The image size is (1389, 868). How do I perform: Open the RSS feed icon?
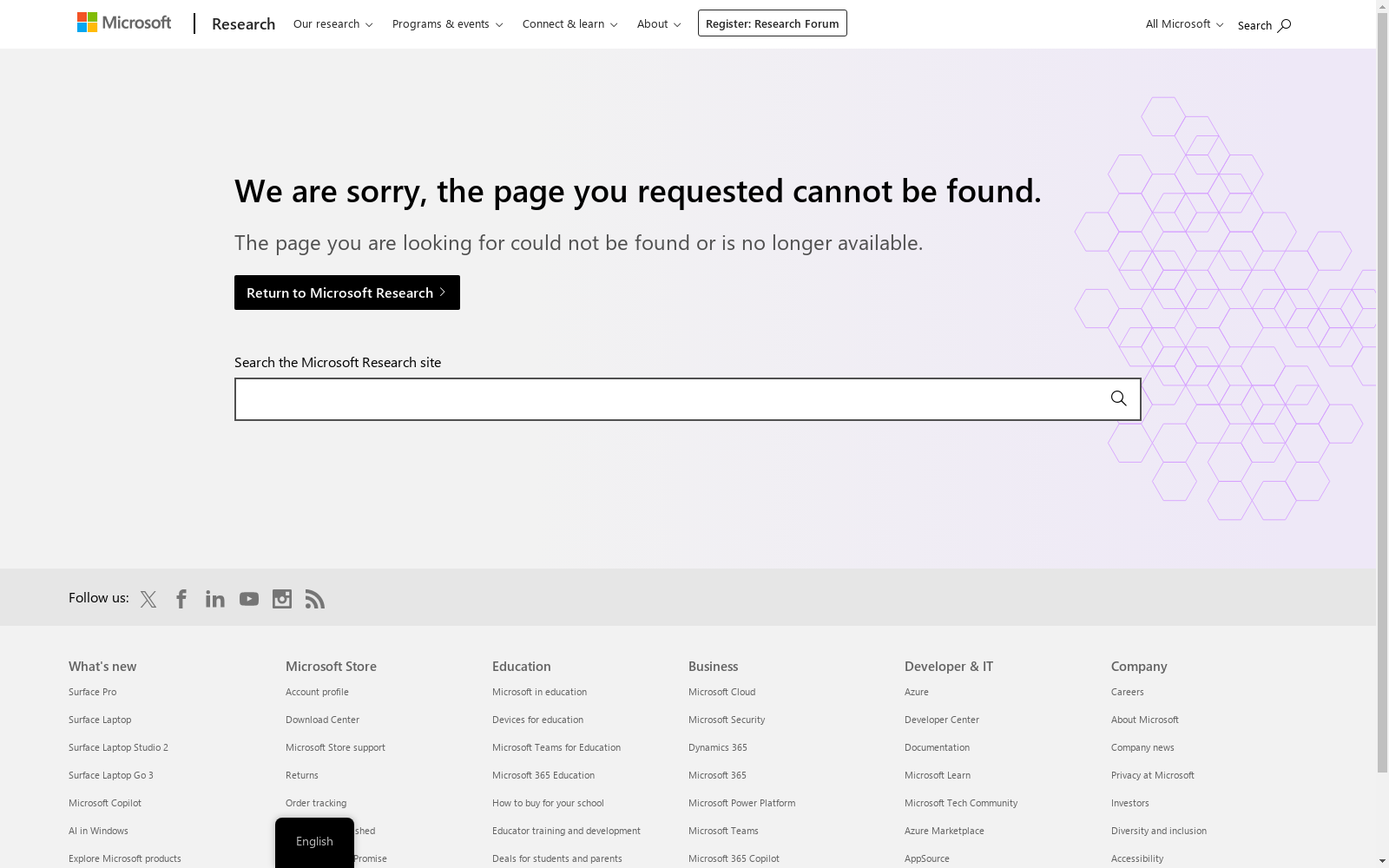(315, 599)
